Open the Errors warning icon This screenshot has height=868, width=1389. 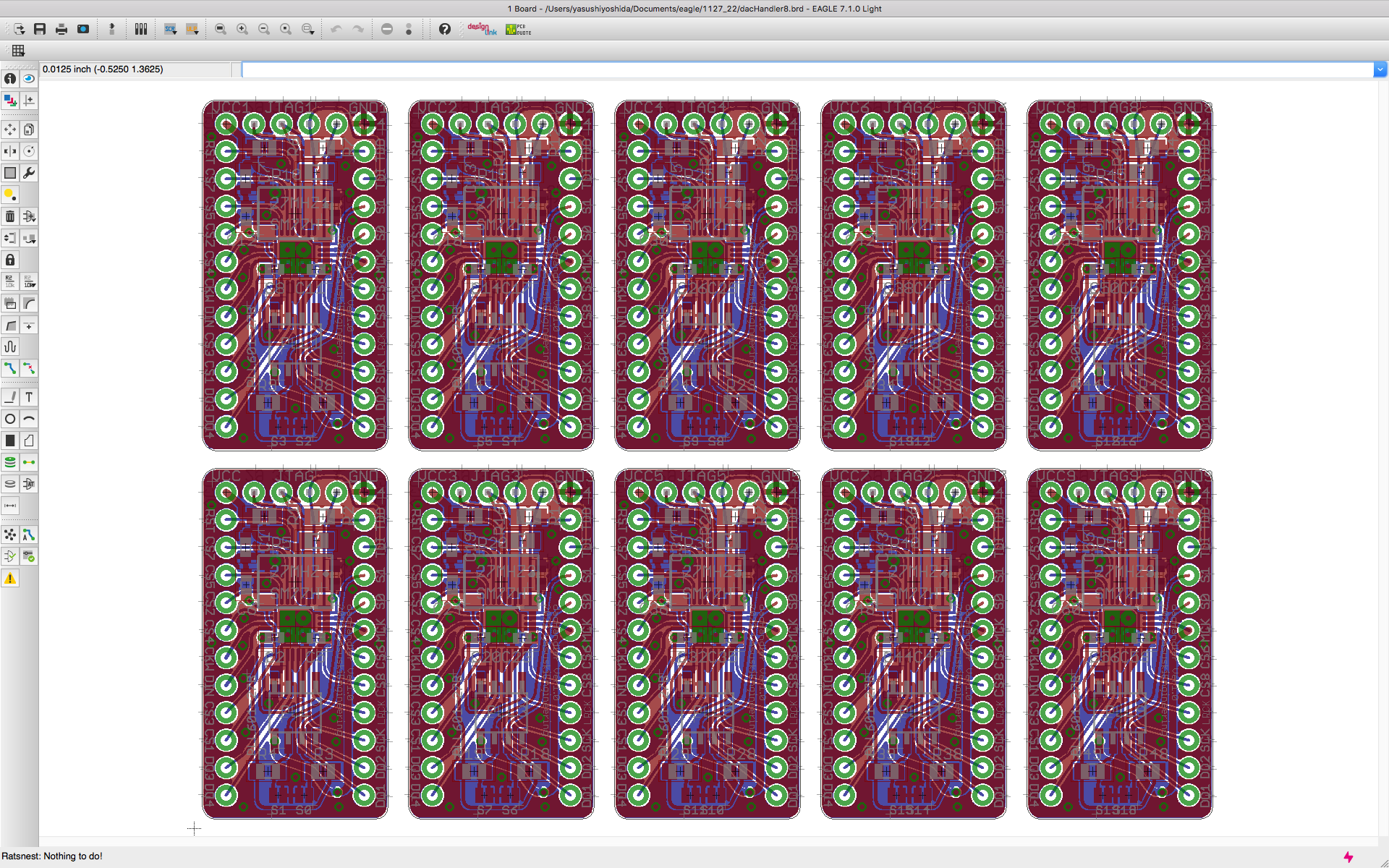click(x=10, y=578)
